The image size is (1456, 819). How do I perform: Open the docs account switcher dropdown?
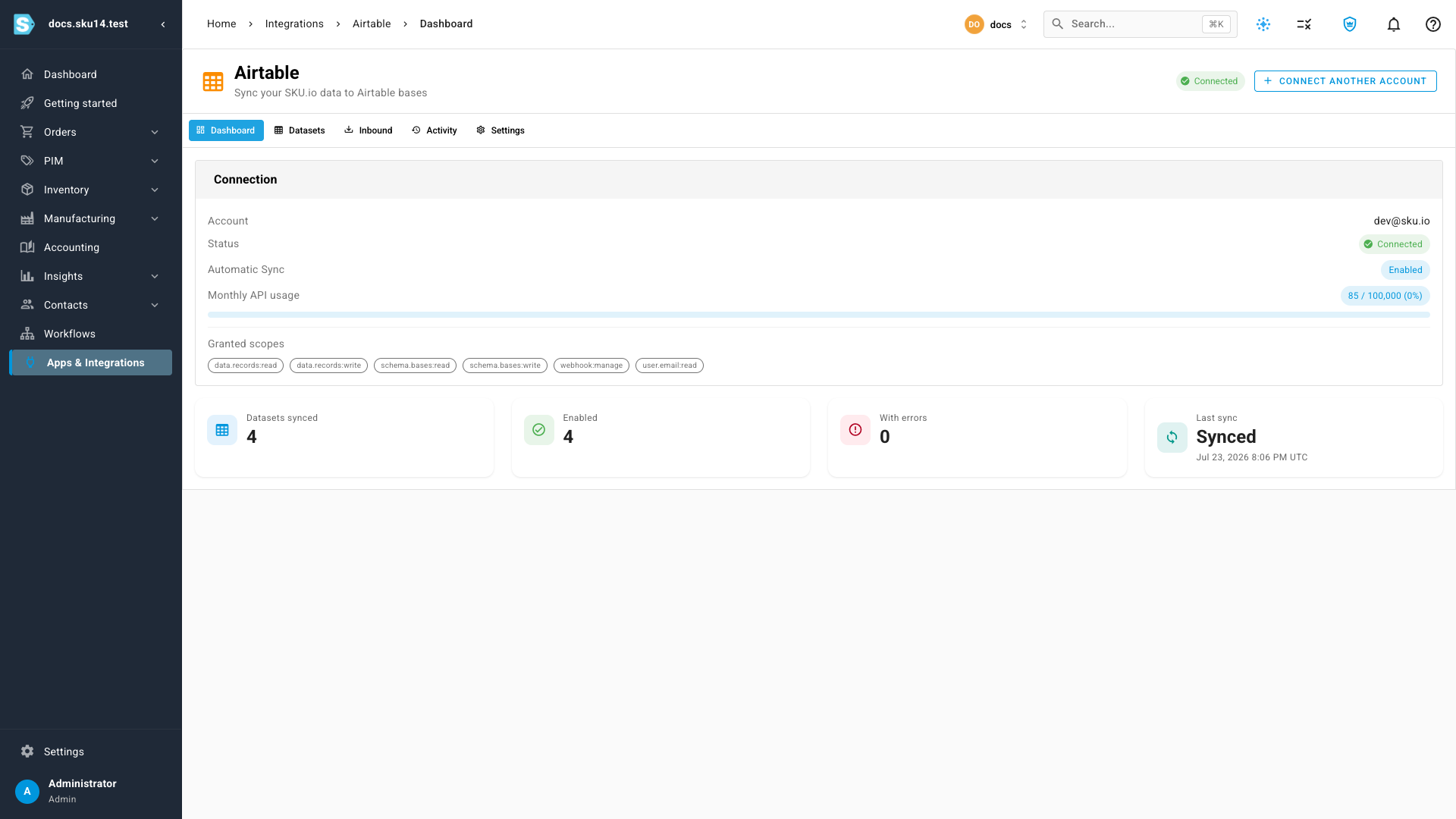[996, 24]
